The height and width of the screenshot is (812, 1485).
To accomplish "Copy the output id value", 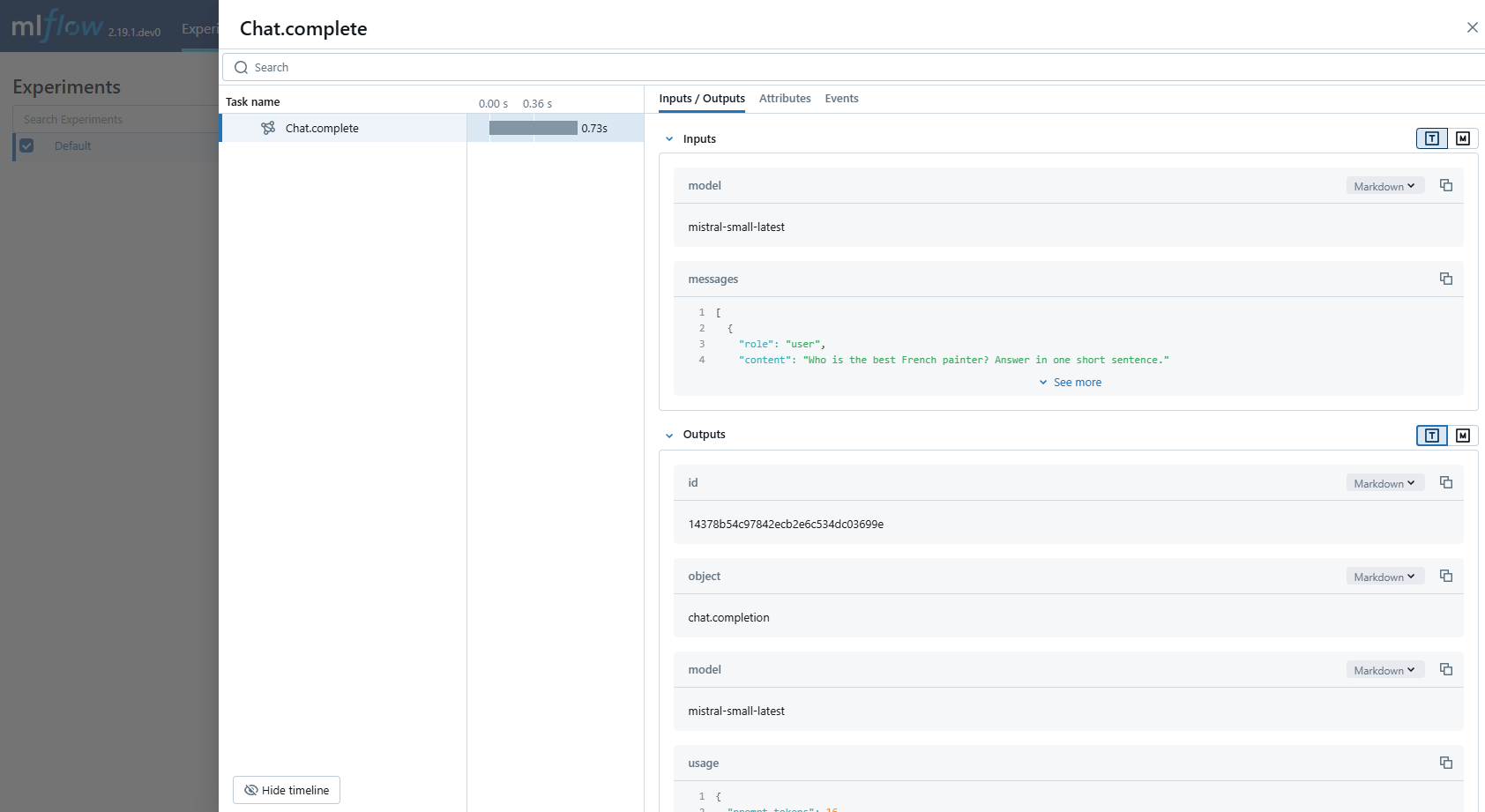I will pos(1445,482).
